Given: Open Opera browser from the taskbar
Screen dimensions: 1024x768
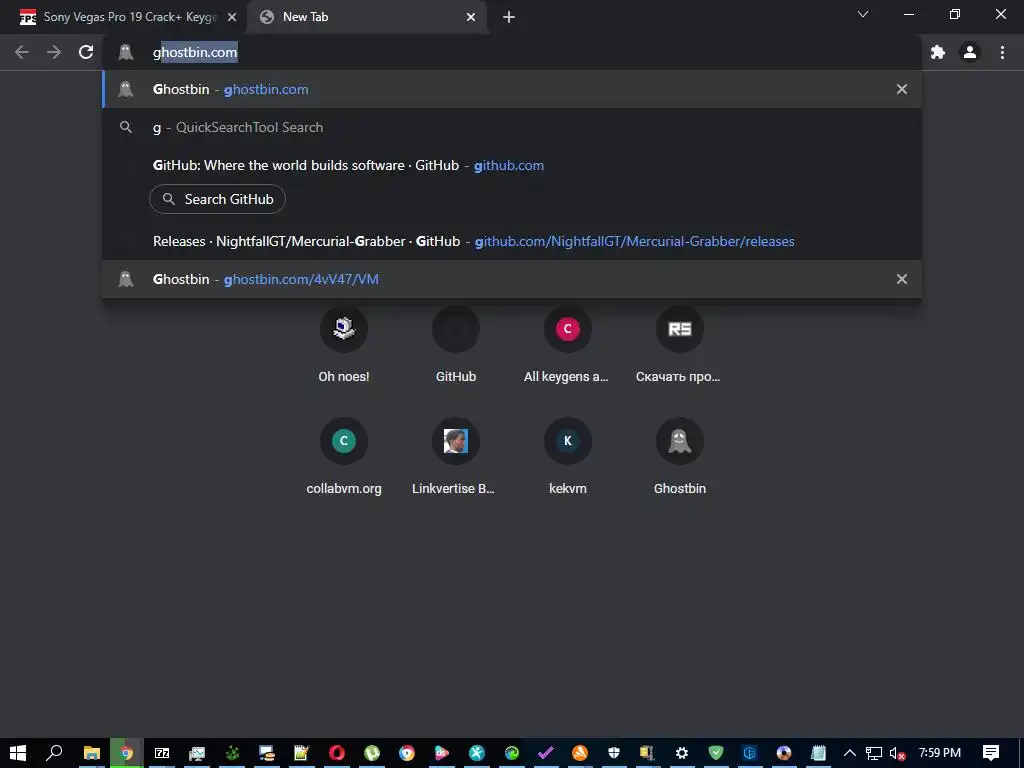Looking at the screenshot, I should [337, 753].
